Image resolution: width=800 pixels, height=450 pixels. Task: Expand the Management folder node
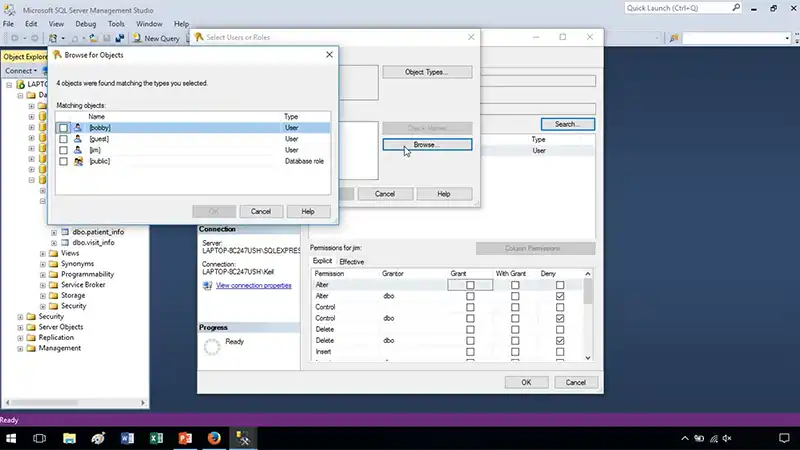tap(20, 348)
